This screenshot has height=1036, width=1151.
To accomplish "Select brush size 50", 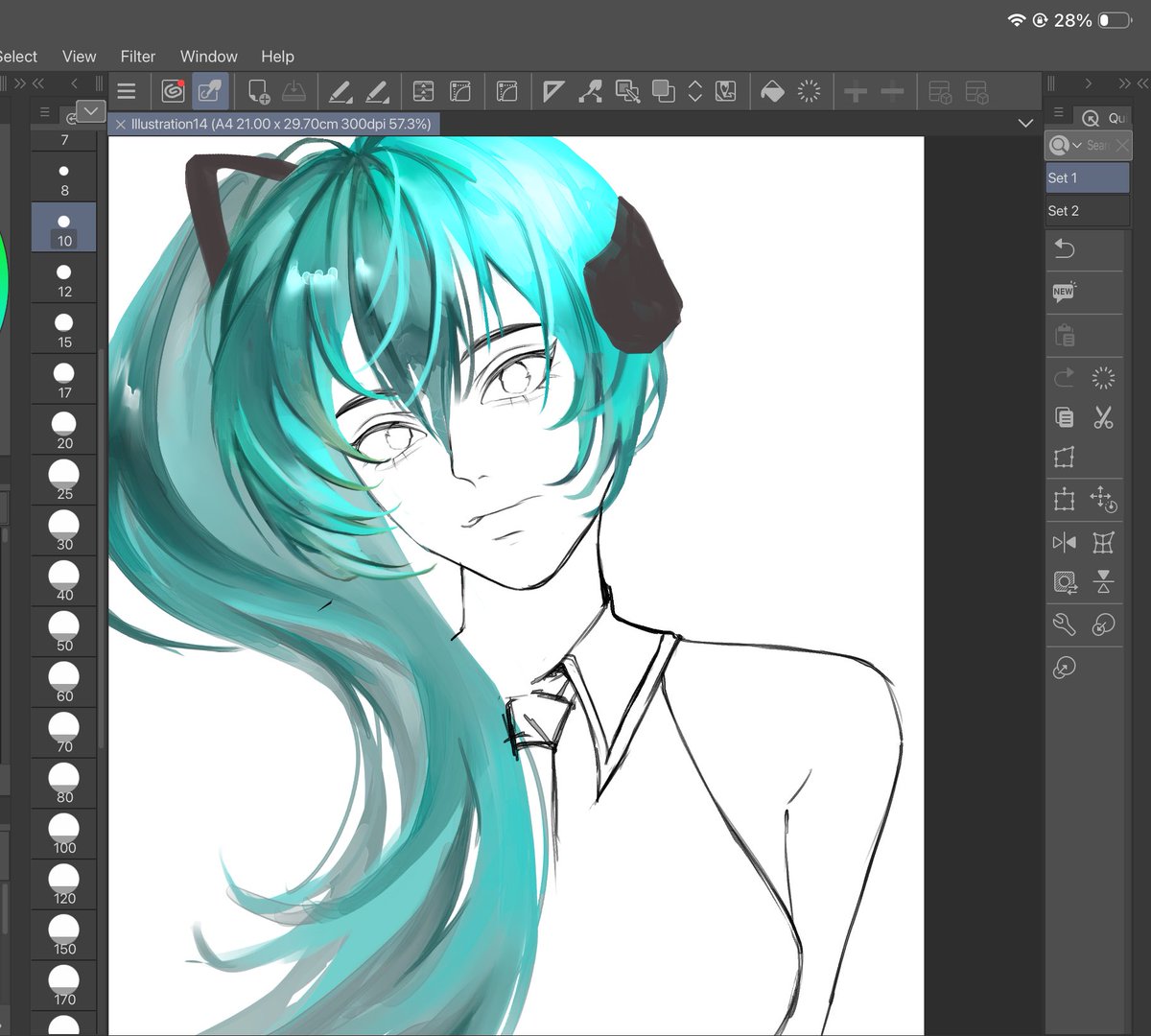I will (x=64, y=630).
